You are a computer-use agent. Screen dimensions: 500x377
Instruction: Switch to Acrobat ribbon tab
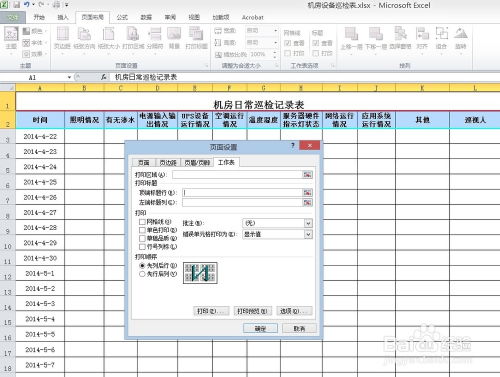[x=252, y=17]
